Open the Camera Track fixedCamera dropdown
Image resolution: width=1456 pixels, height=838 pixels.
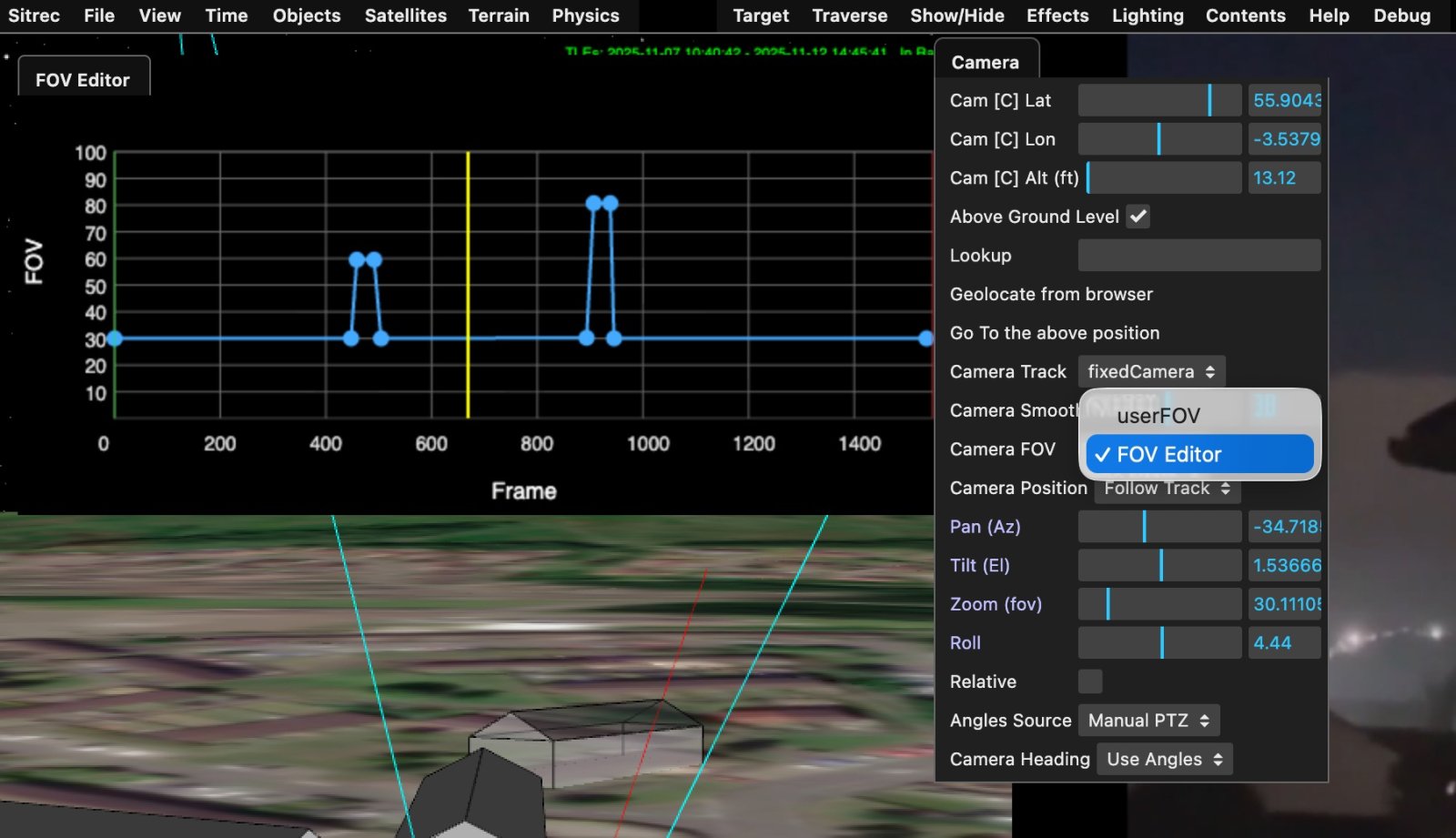point(1151,371)
